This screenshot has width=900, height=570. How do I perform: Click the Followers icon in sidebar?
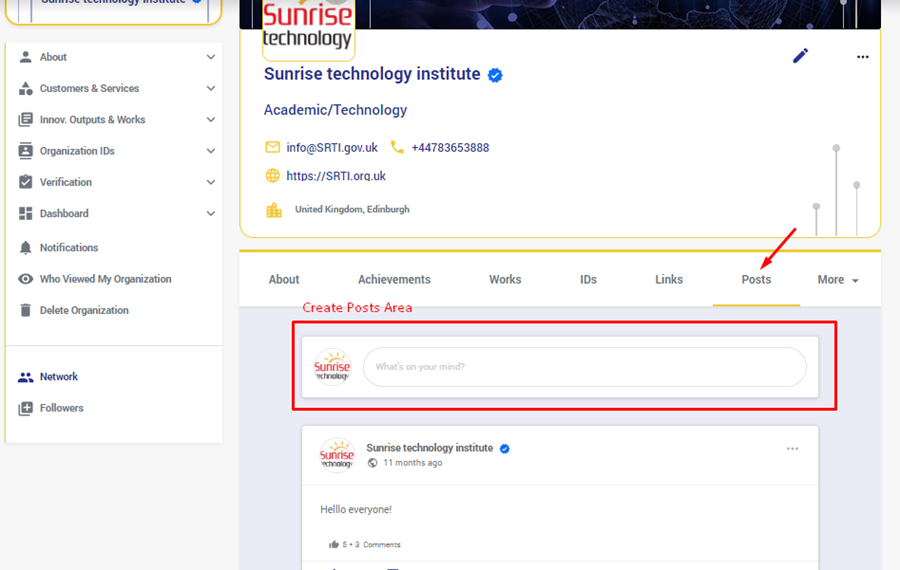point(26,408)
